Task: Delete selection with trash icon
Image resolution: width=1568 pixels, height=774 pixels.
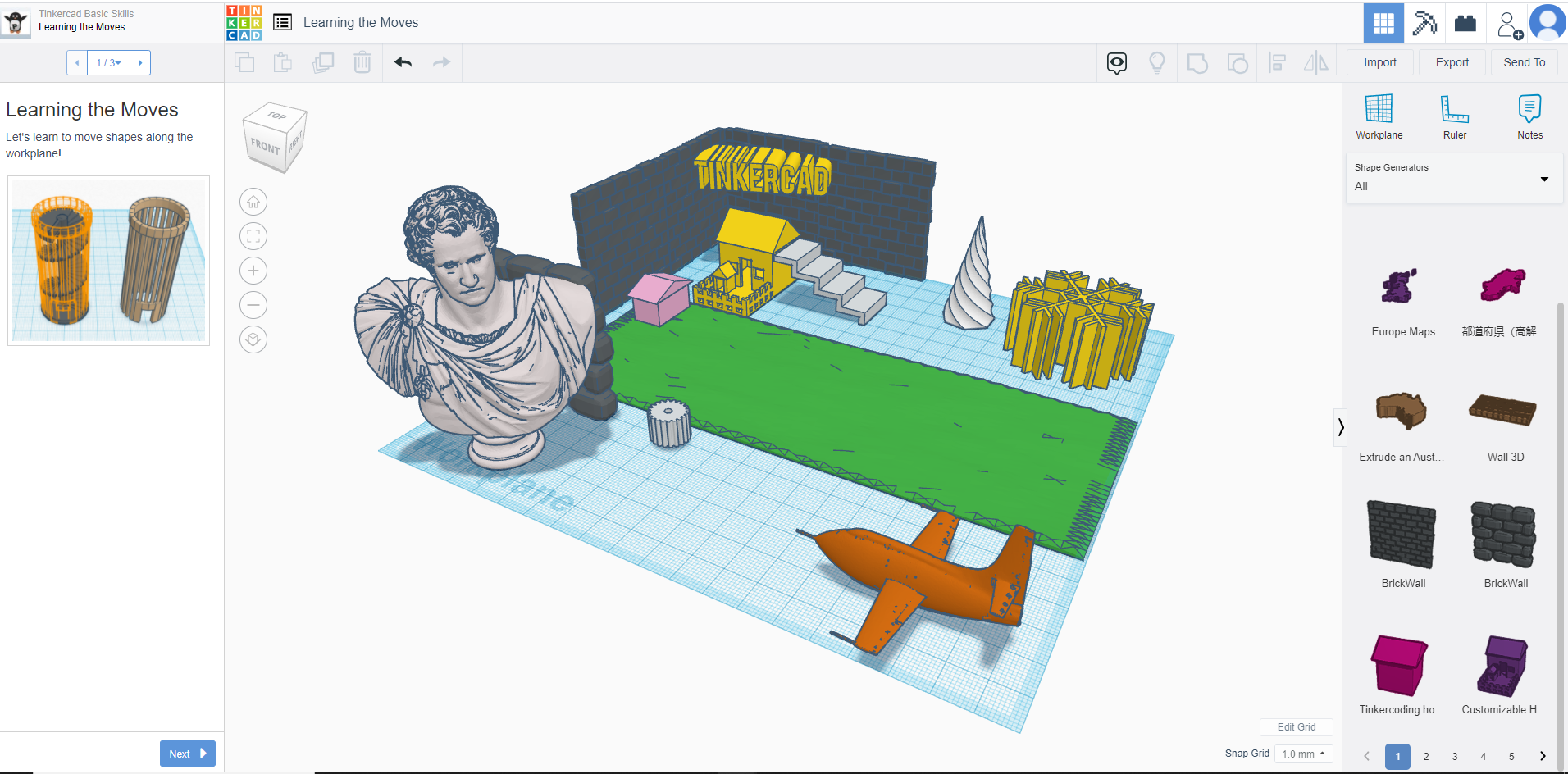Action: coord(362,62)
